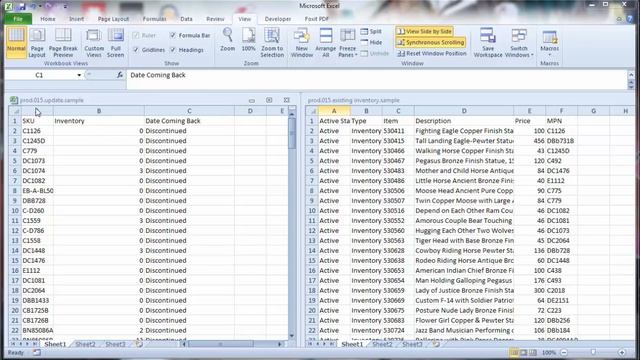The image size is (640, 360).
Task: Select column D header in inventory window
Action: (x=464, y=111)
